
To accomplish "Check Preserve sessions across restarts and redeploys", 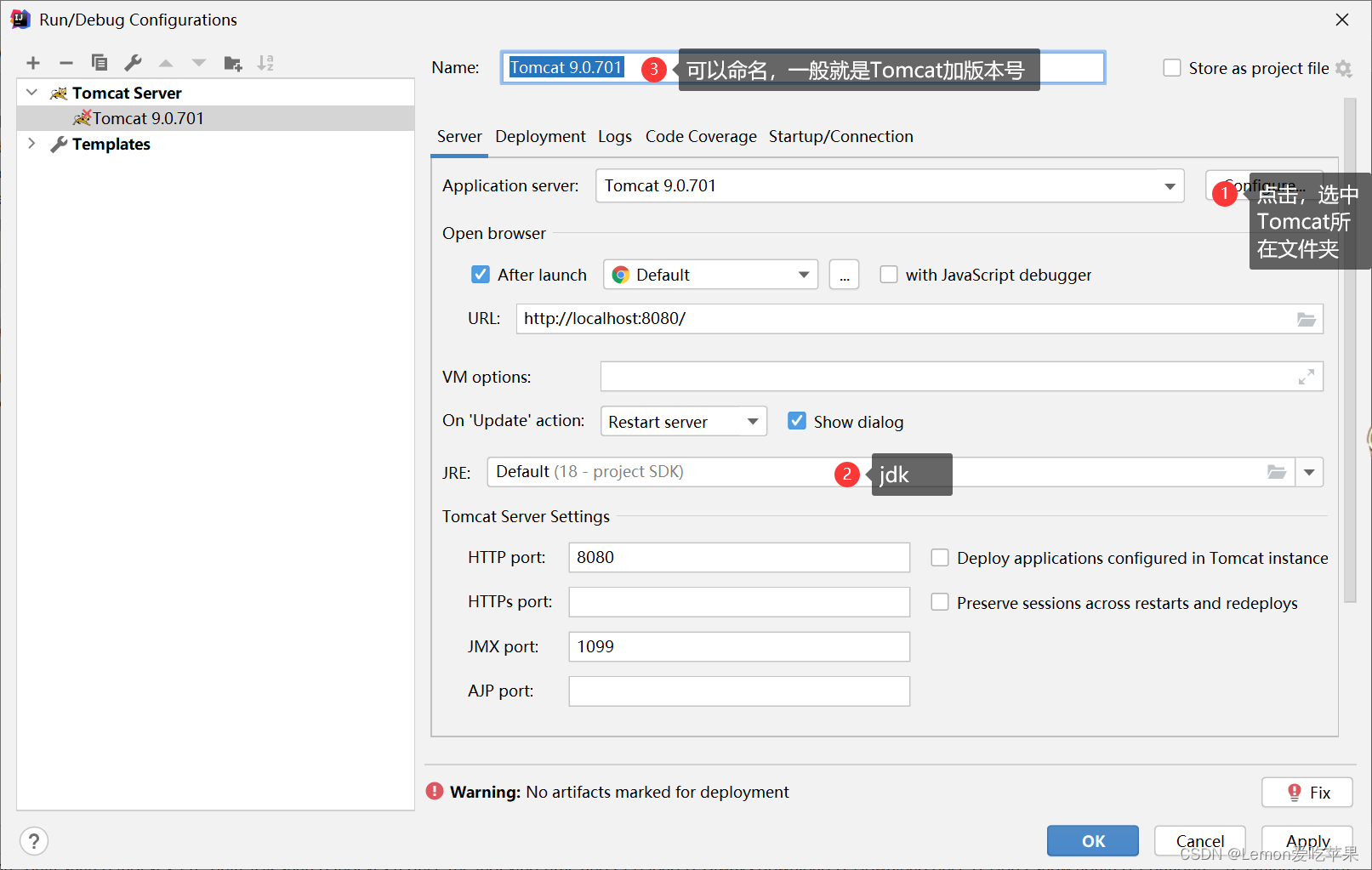I will click(940, 602).
